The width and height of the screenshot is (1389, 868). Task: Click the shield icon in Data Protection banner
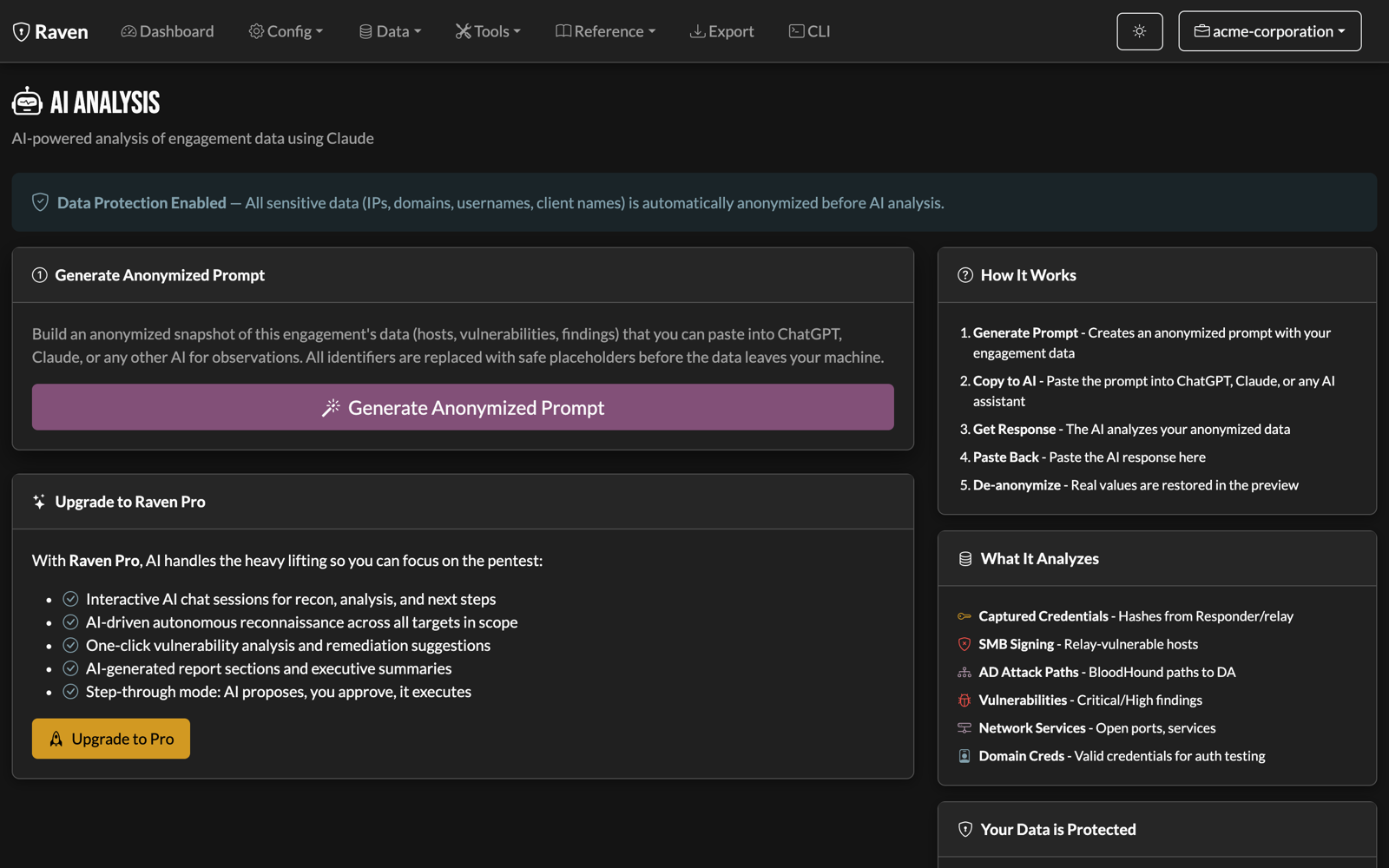click(x=40, y=202)
